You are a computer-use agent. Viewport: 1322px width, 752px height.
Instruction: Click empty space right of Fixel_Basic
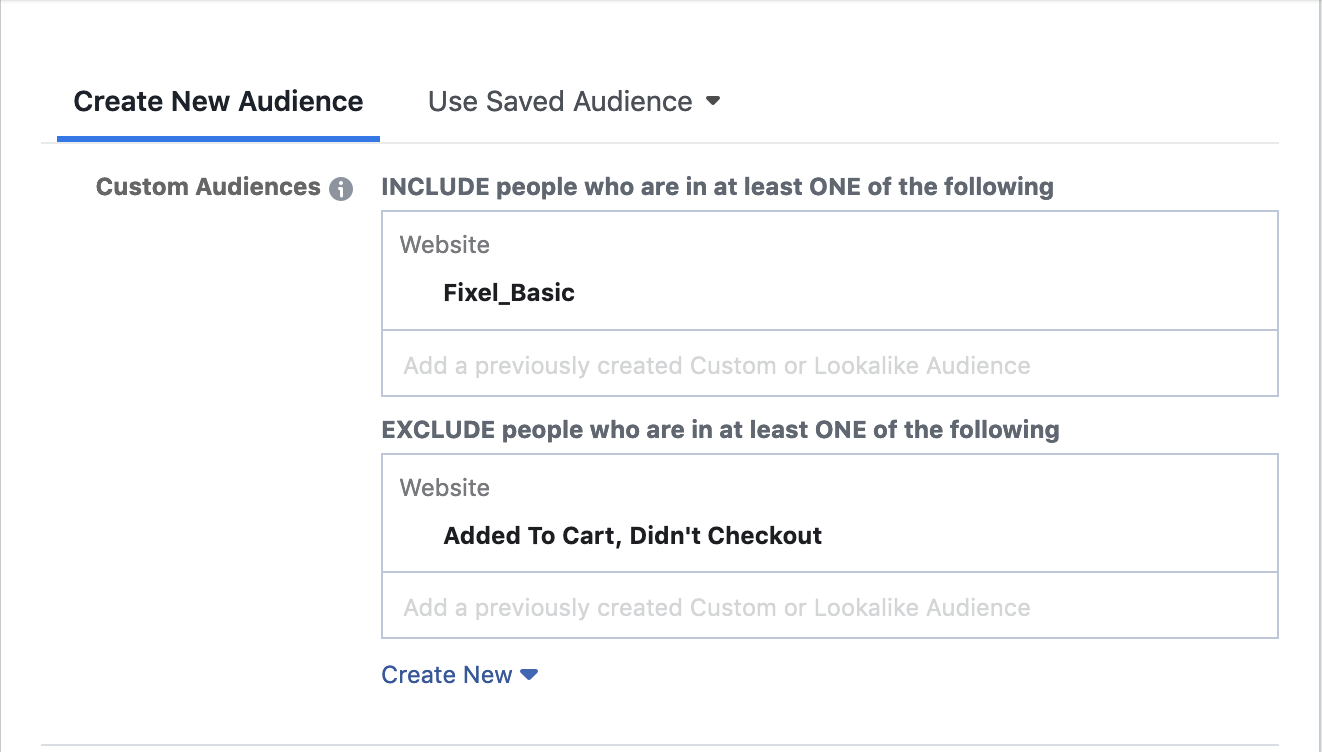pyautogui.click(x=900, y=293)
